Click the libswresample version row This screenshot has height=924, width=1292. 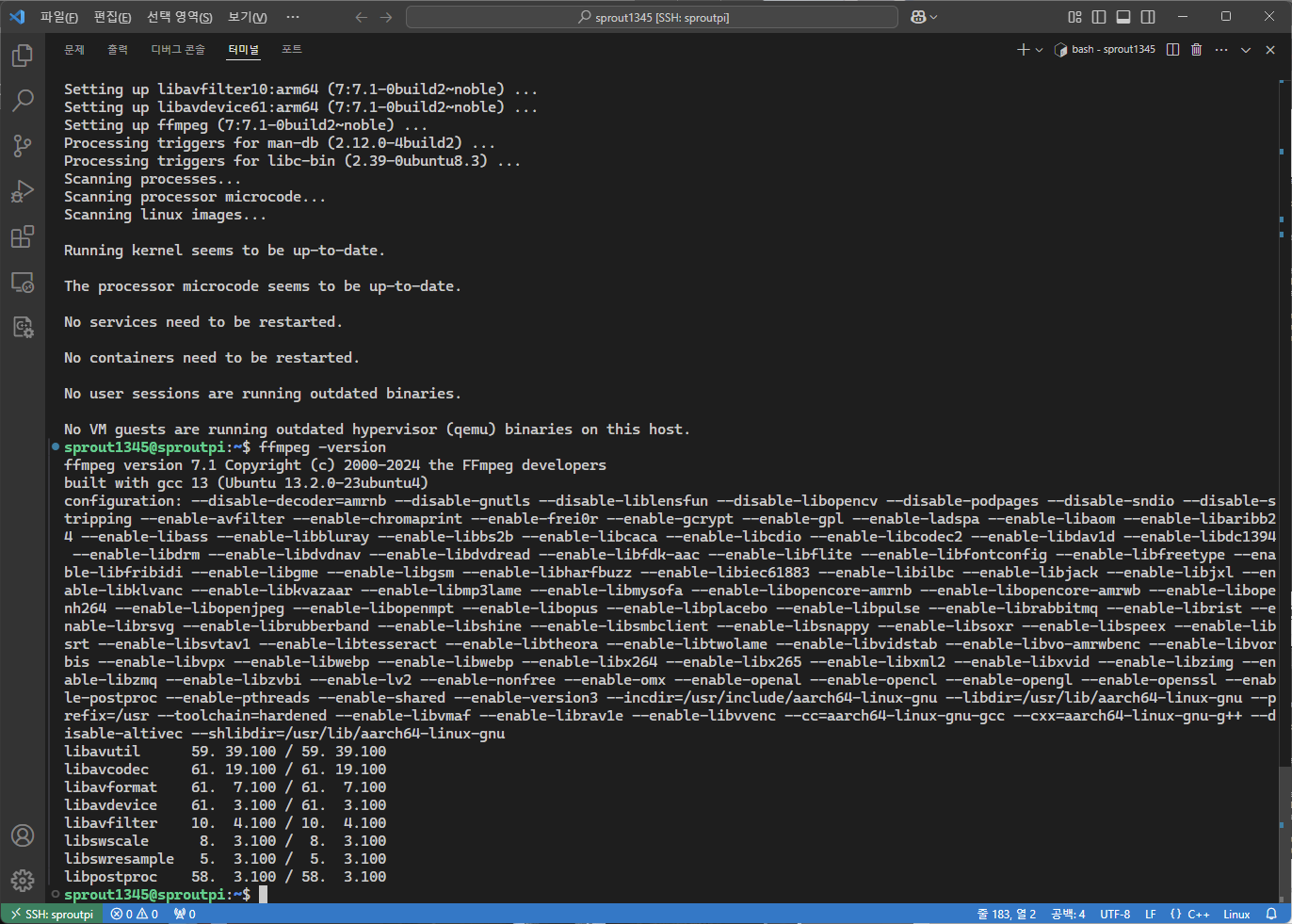(x=225, y=858)
